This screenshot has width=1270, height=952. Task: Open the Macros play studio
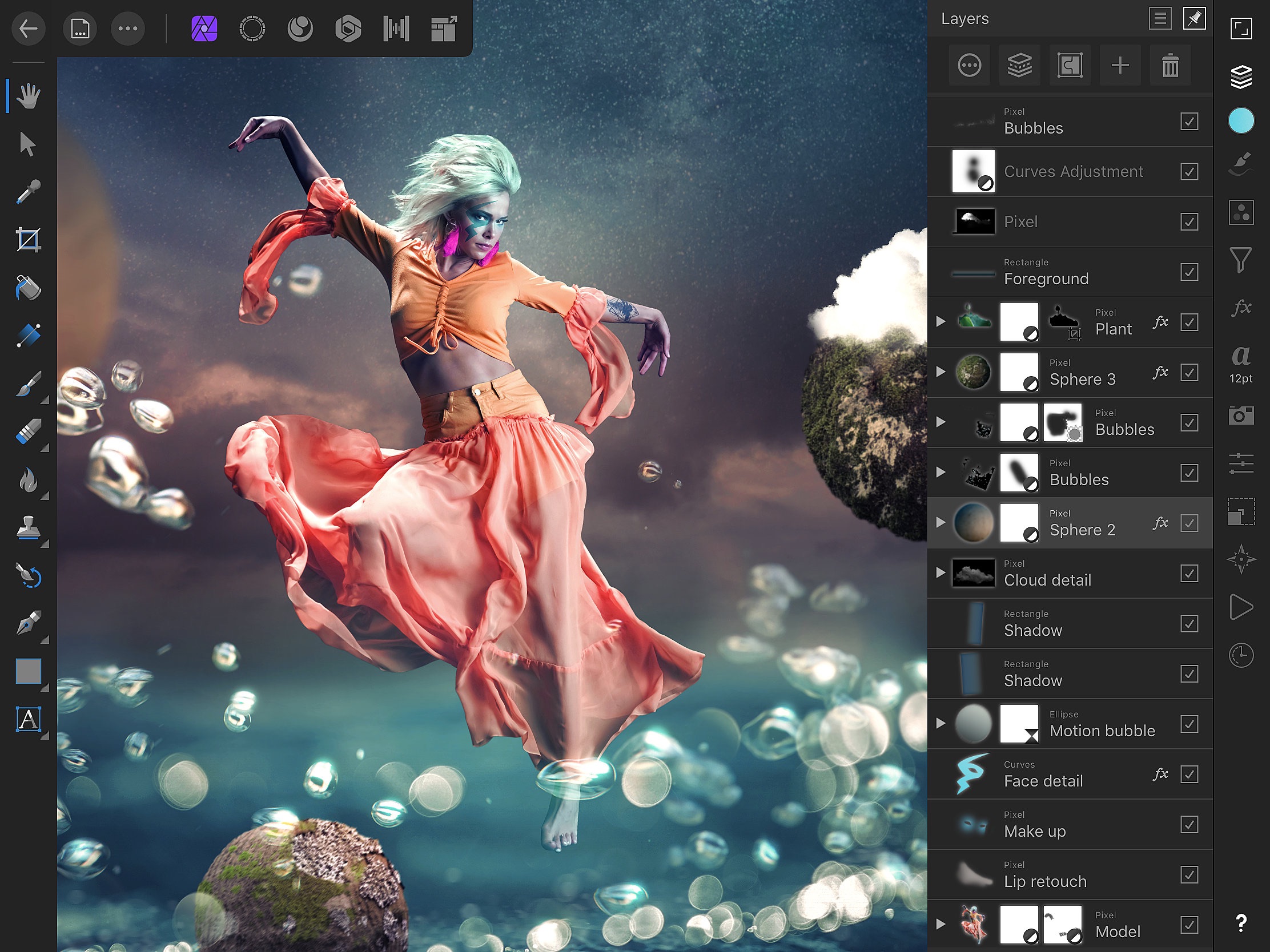(1241, 607)
